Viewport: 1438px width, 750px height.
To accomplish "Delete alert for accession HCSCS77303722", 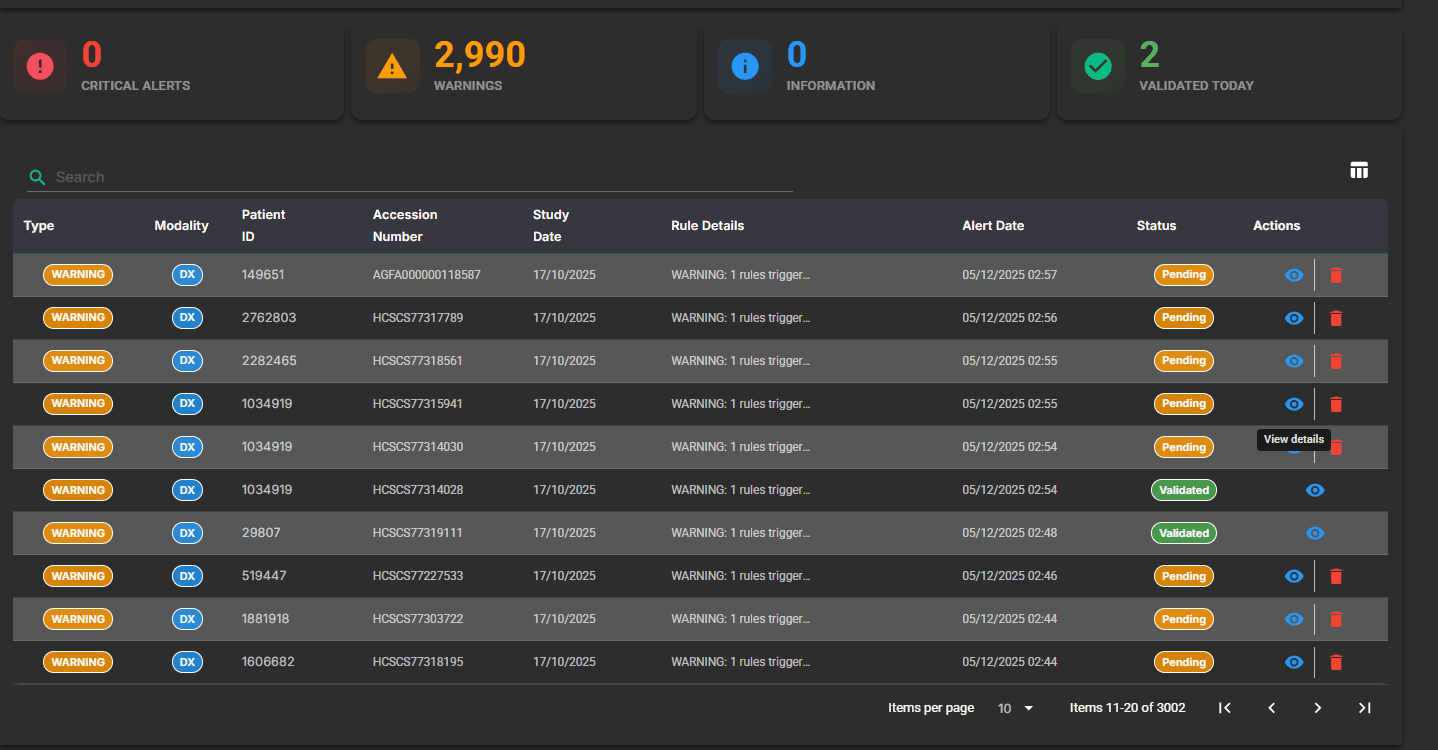I will coord(1336,619).
